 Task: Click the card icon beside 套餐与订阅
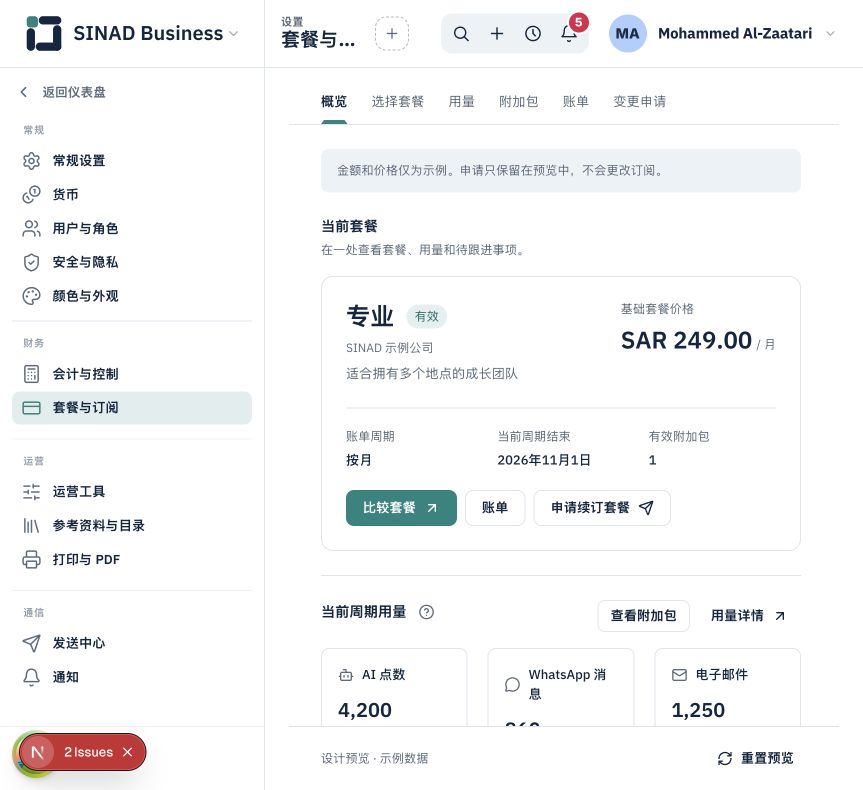tap(31, 408)
